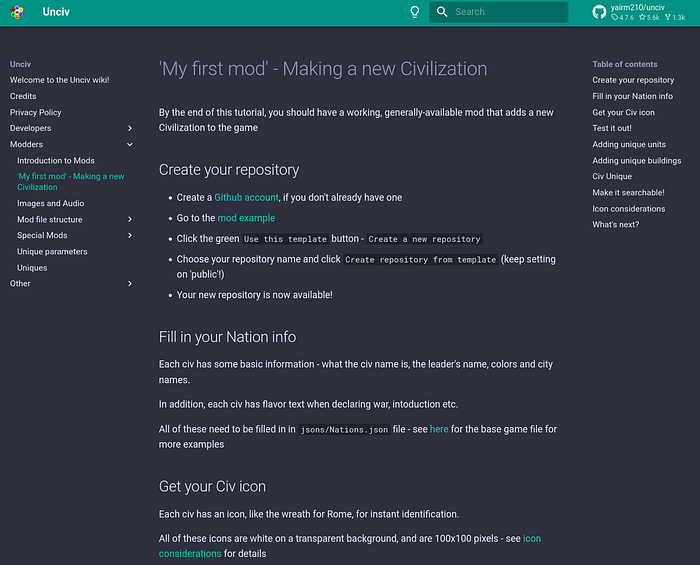Open Uniques page in sidebar
This screenshot has width=700, height=565.
(x=32, y=268)
